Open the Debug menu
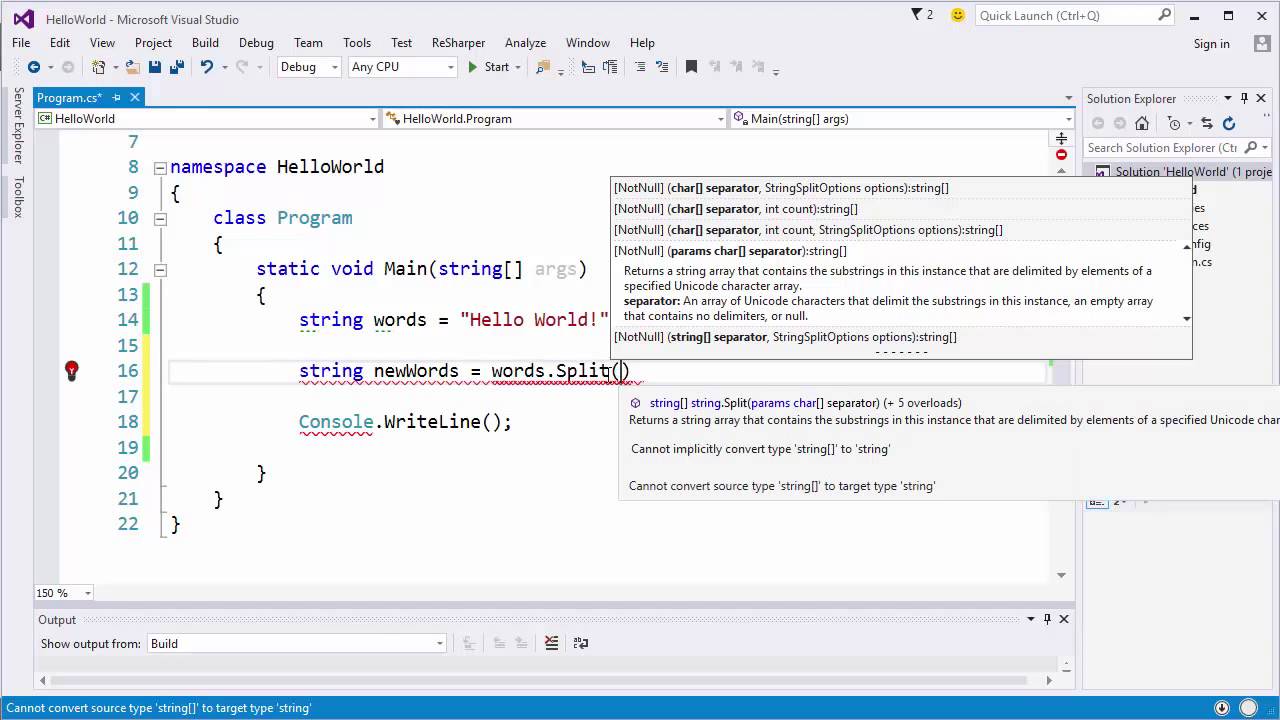1280x720 pixels. coord(256,43)
